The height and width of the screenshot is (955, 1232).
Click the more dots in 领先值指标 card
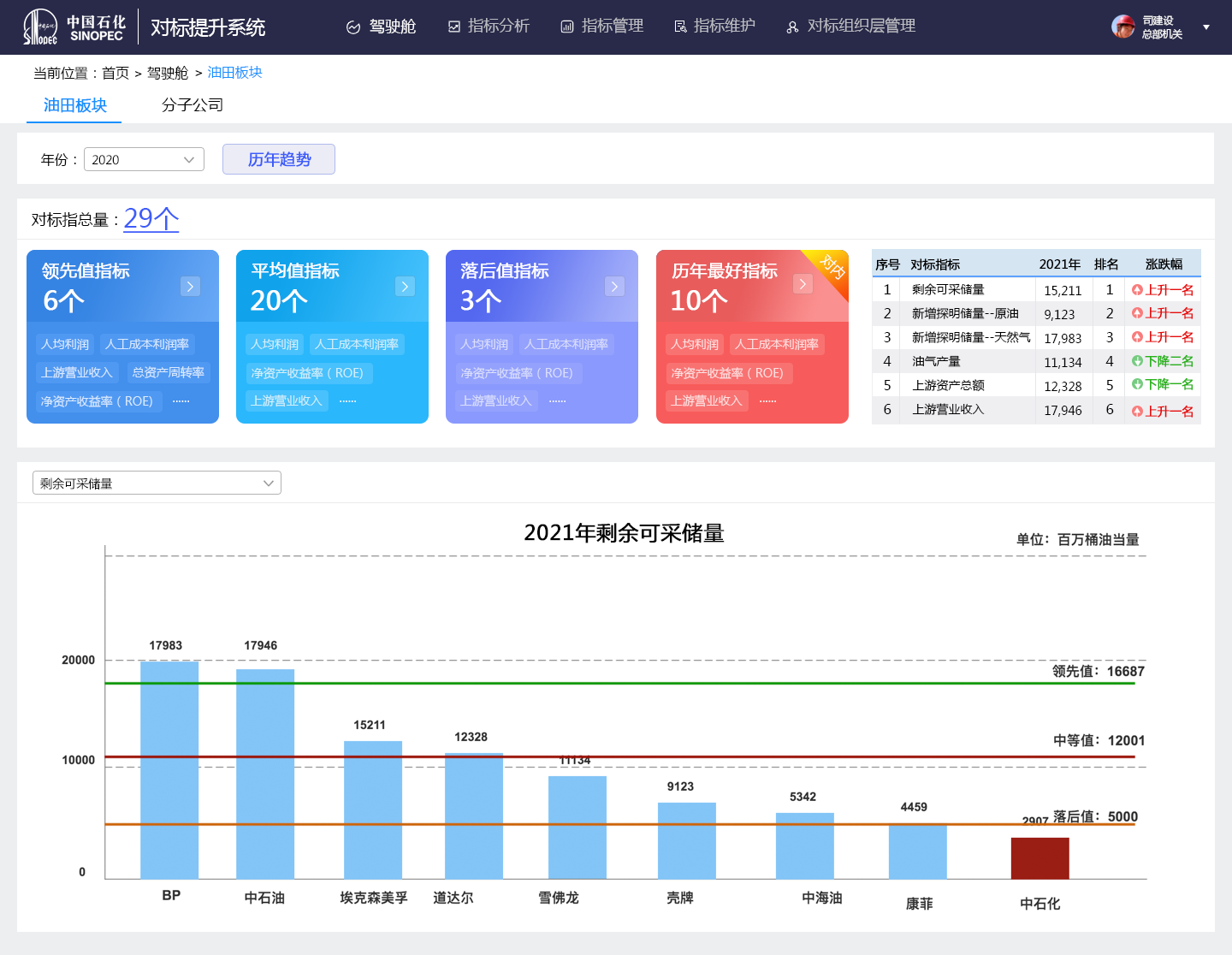point(181,400)
